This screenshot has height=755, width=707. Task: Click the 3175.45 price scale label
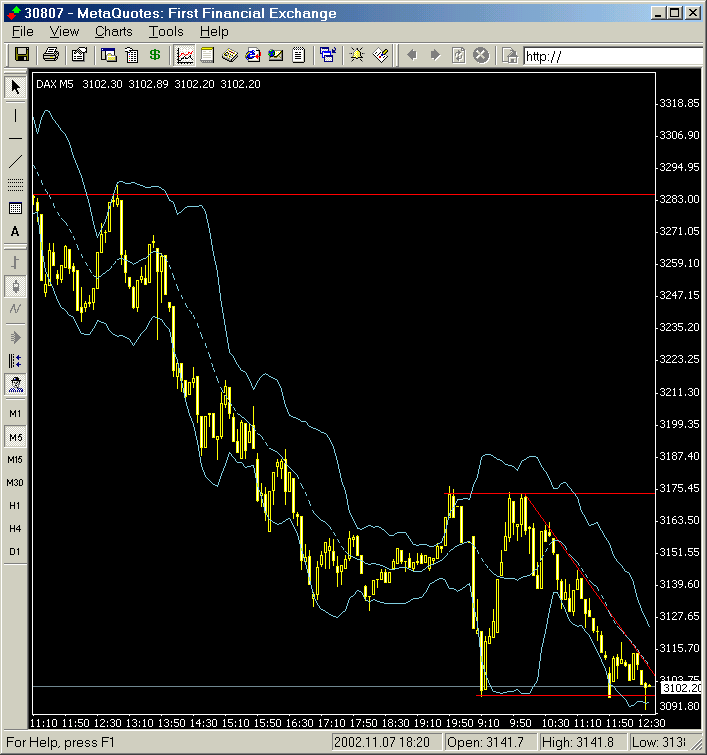click(x=679, y=488)
